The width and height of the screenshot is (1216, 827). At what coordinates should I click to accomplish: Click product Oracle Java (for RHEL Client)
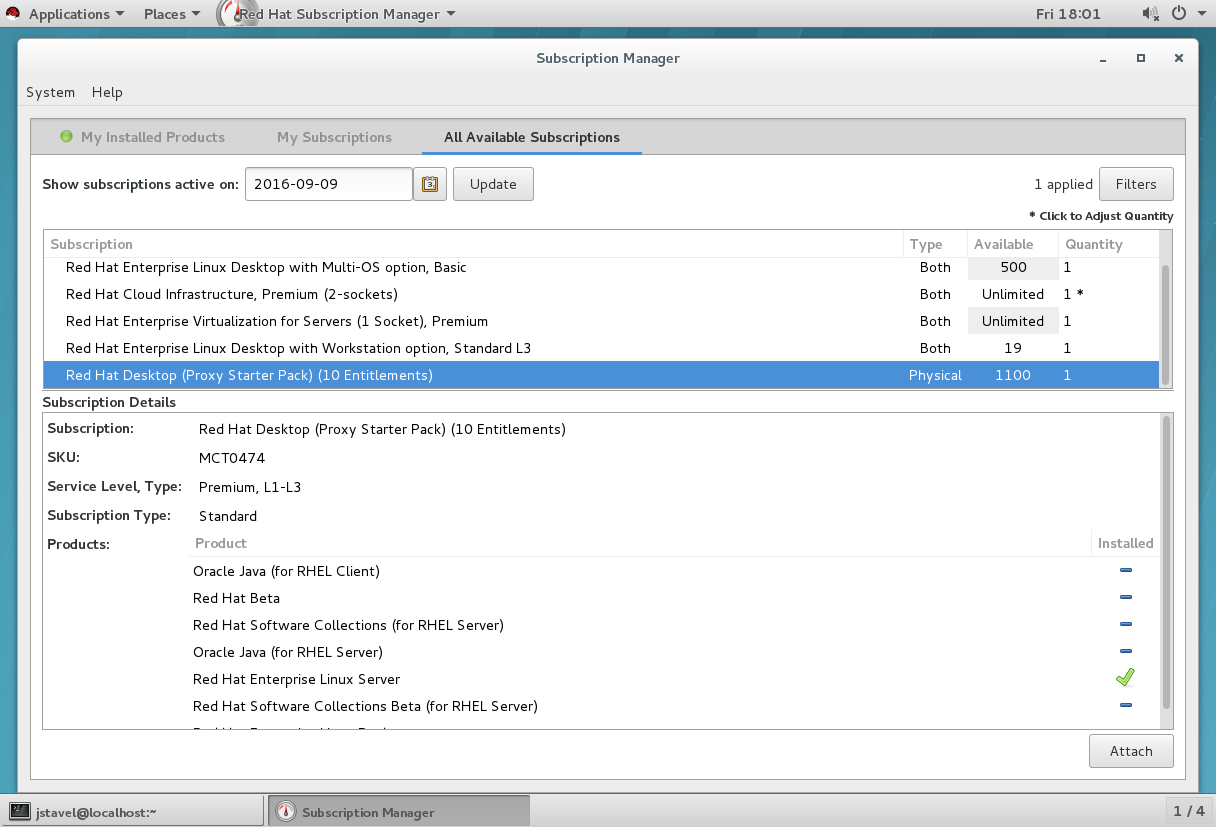(x=286, y=571)
